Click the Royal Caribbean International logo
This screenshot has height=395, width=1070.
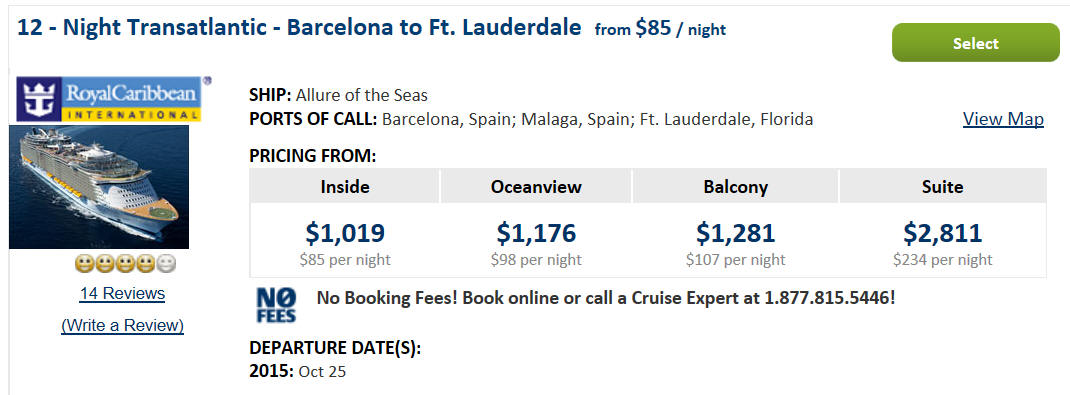coord(109,99)
